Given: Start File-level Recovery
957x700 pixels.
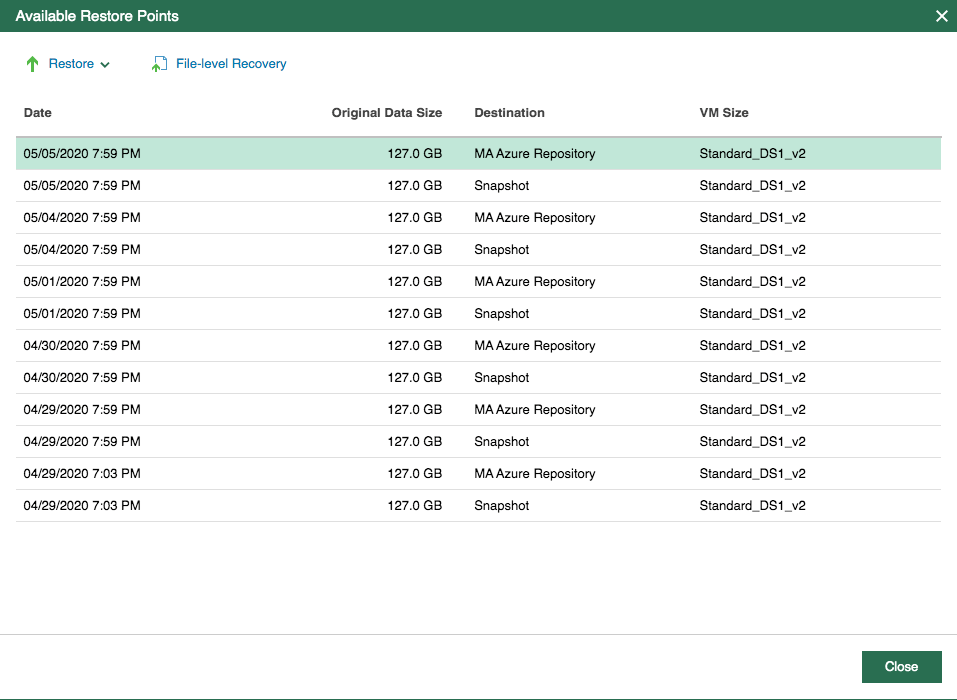Looking at the screenshot, I should 231,64.
